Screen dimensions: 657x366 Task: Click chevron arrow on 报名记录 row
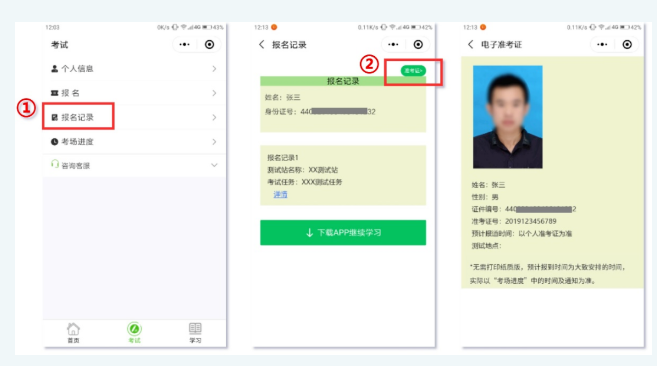tap(214, 117)
